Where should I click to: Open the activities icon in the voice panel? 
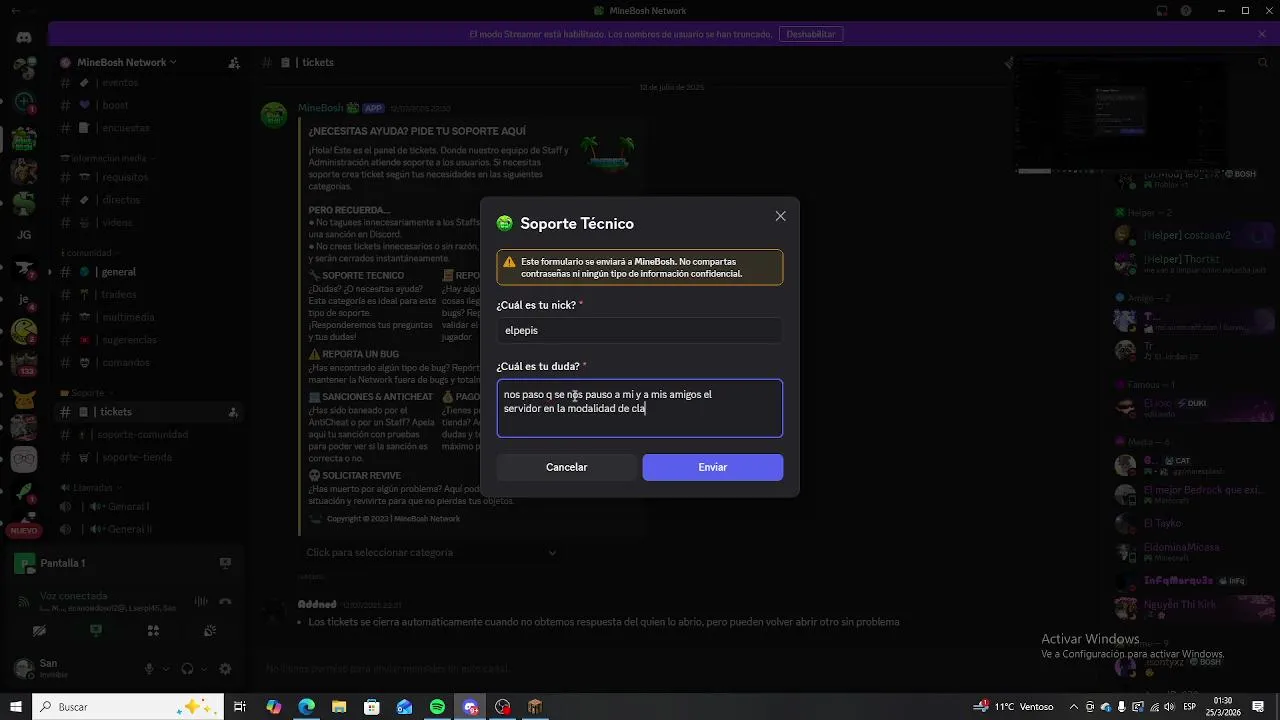(153, 631)
